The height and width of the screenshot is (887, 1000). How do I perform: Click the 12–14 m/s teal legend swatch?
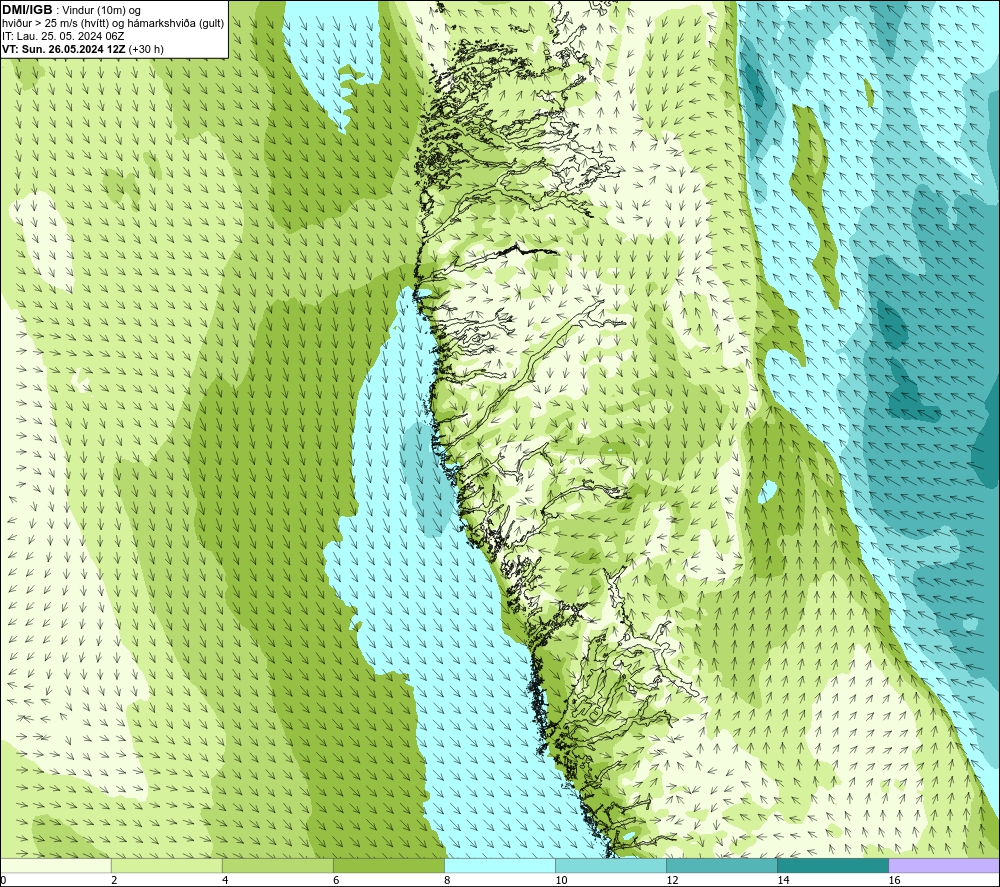[x=722, y=865]
